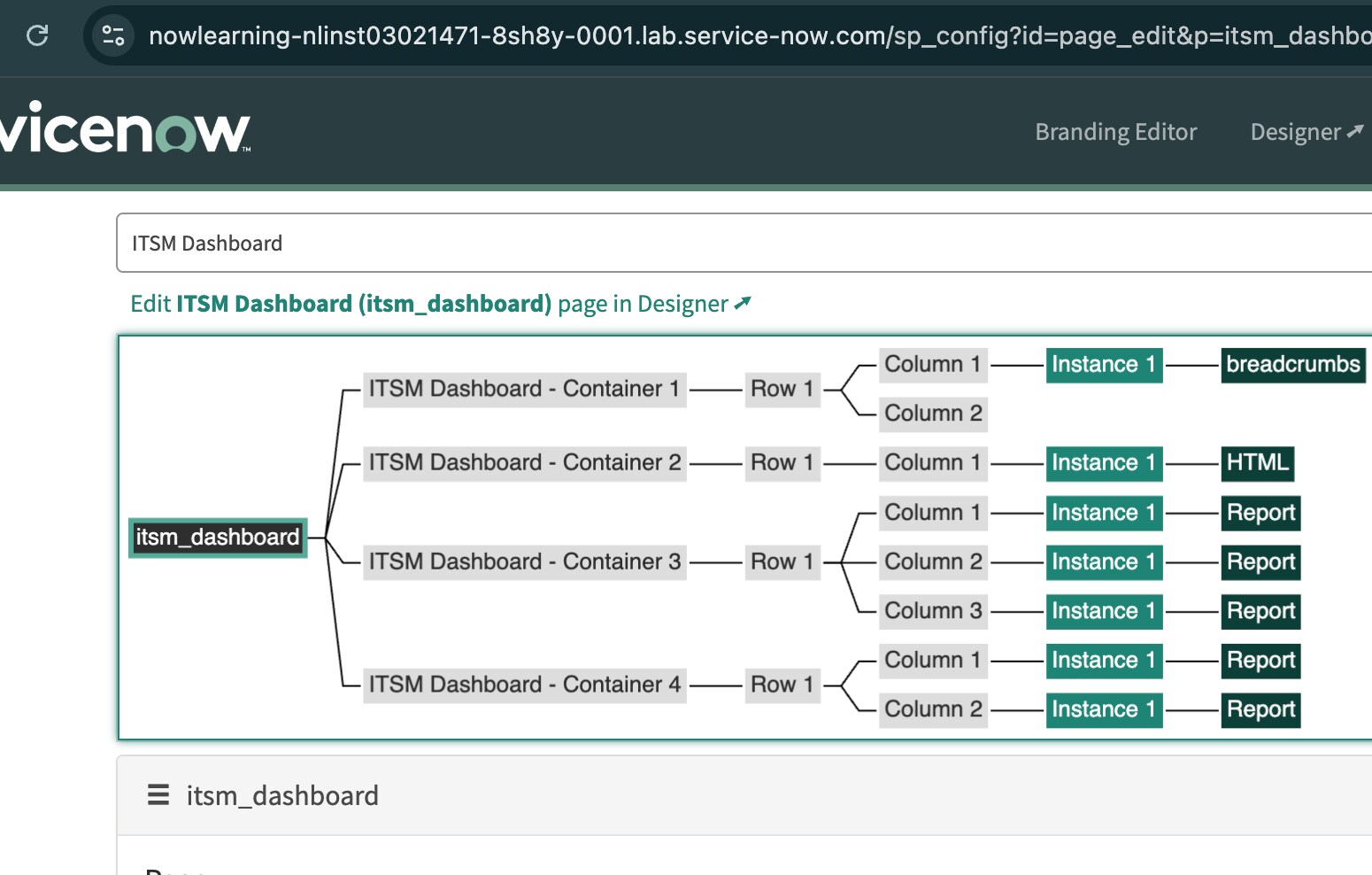This screenshot has width=1372, height=875.
Task: Click the browser page reload icon
Action: click(x=36, y=36)
